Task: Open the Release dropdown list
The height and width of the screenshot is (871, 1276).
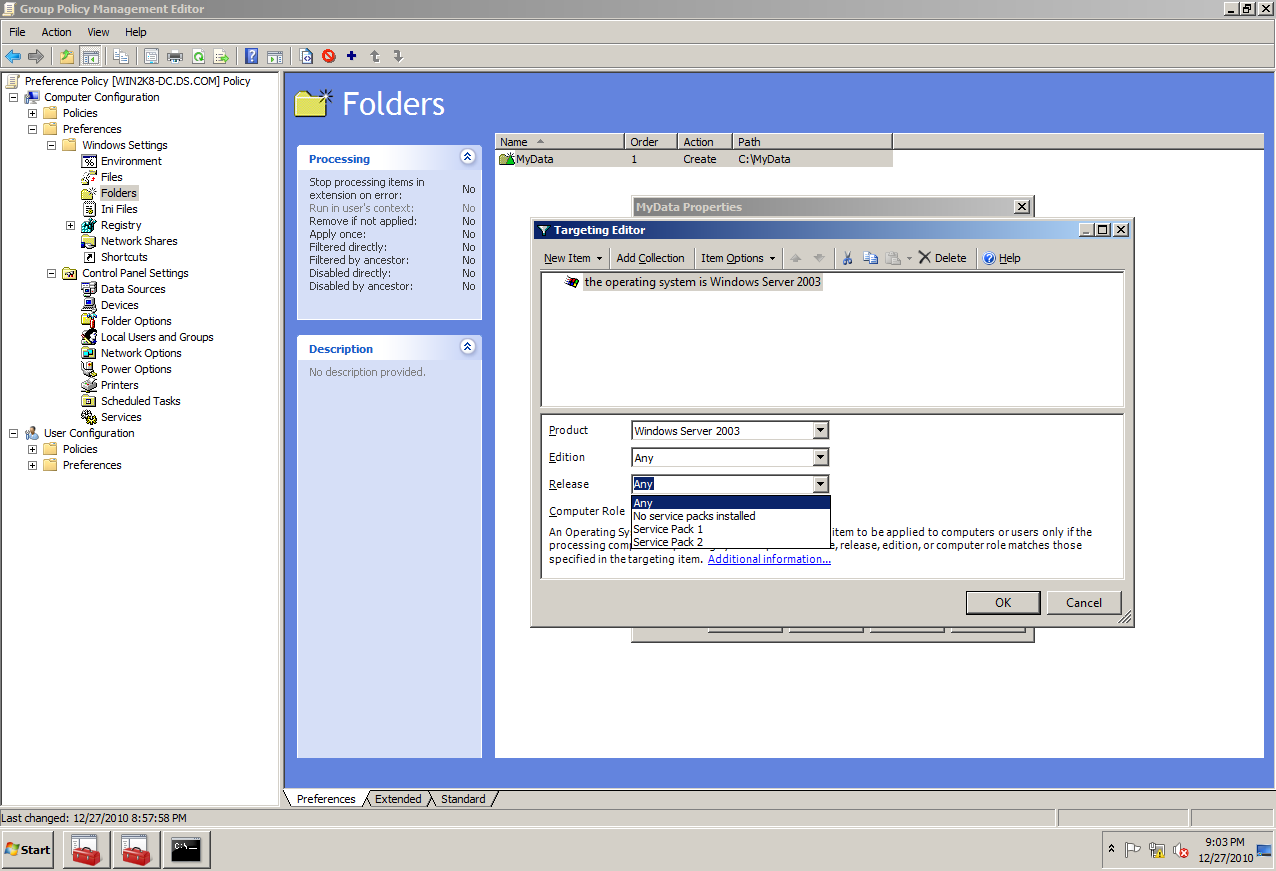Action: 820,484
